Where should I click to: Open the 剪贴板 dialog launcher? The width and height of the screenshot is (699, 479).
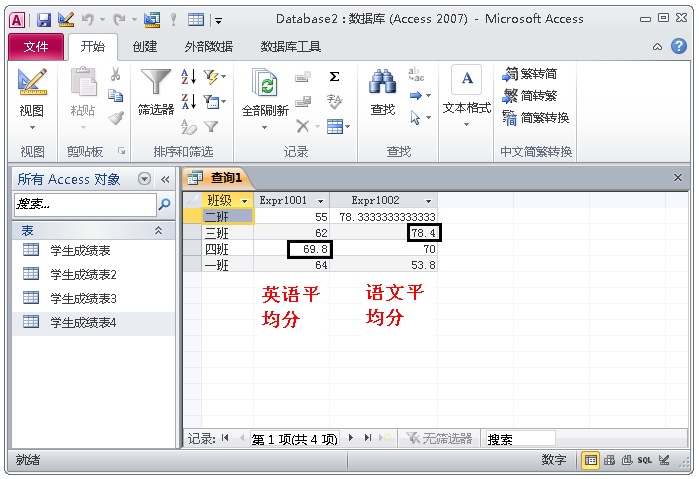(x=122, y=151)
